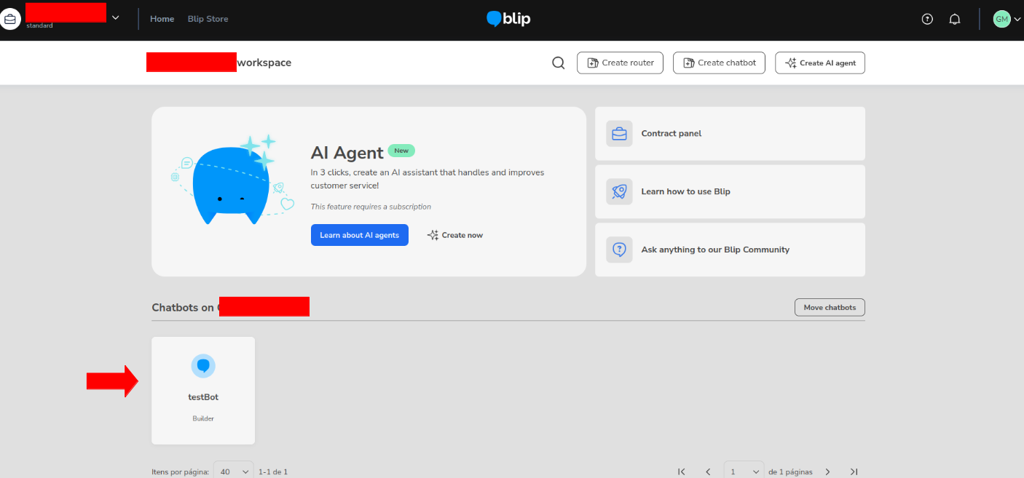Open the testBot chatbot card
The height and width of the screenshot is (478, 1024).
(203, 389)
